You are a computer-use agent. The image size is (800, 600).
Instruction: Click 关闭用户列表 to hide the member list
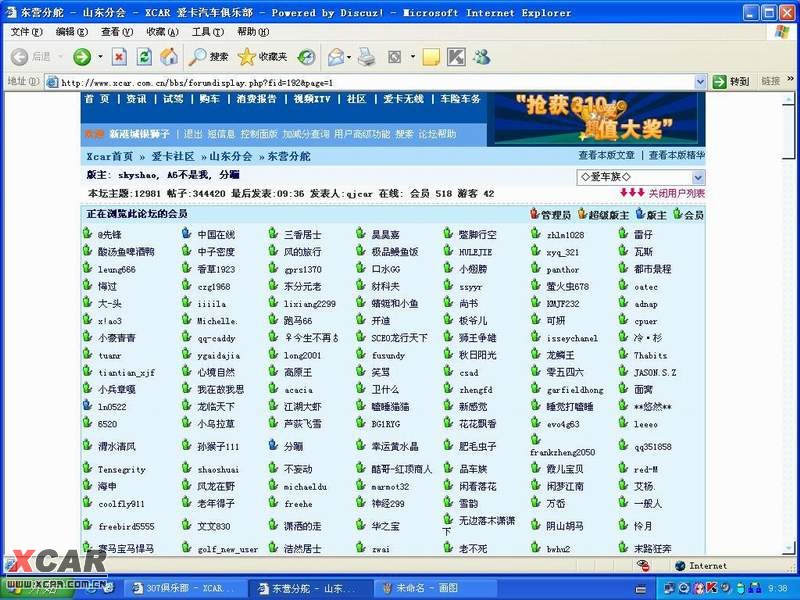point(677,193)
